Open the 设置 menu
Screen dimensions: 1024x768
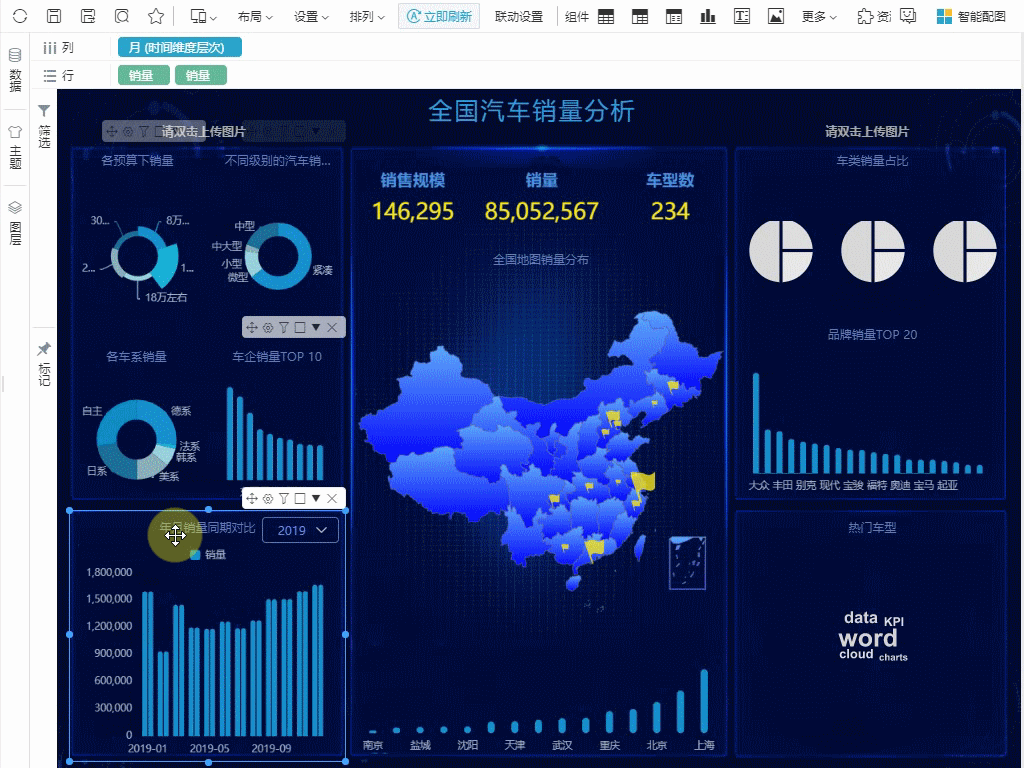[311, 16]
